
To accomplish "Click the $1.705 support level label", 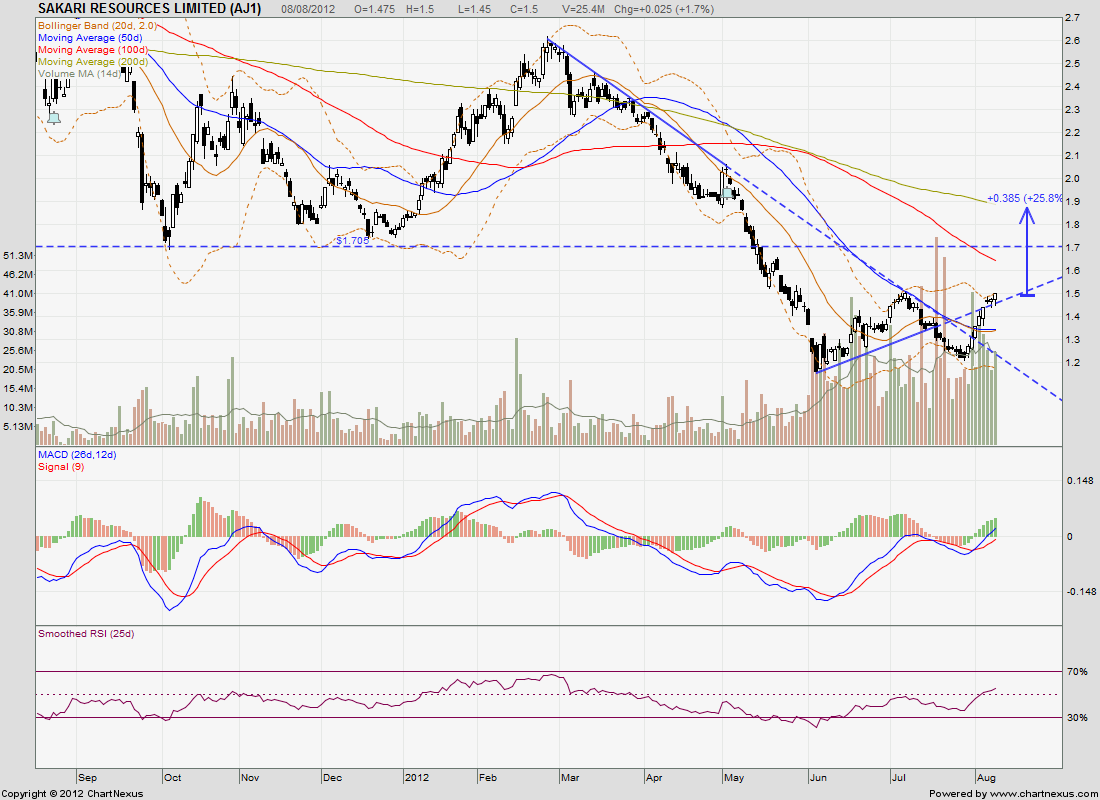I will (x=351, y=240).
